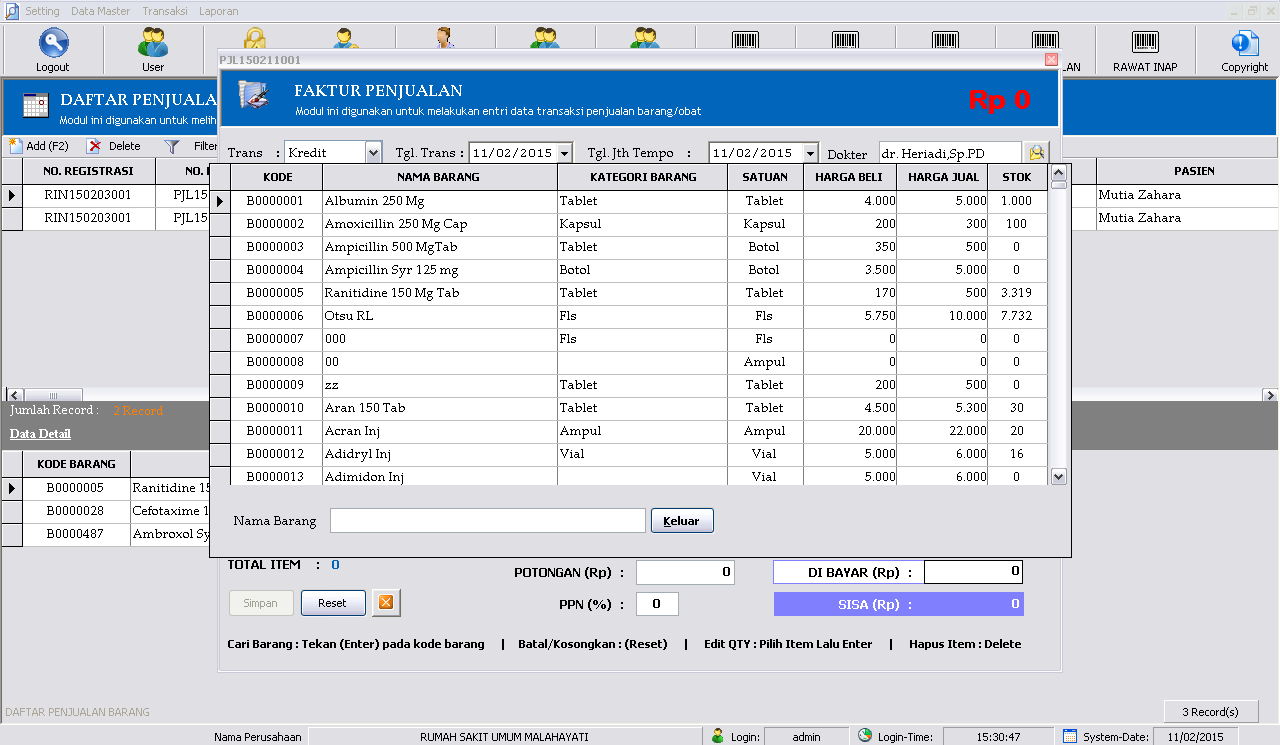1280x745 pixels.
Task: Click the DI BAYAR (Rp) input field
Action: tap(973, 572)
